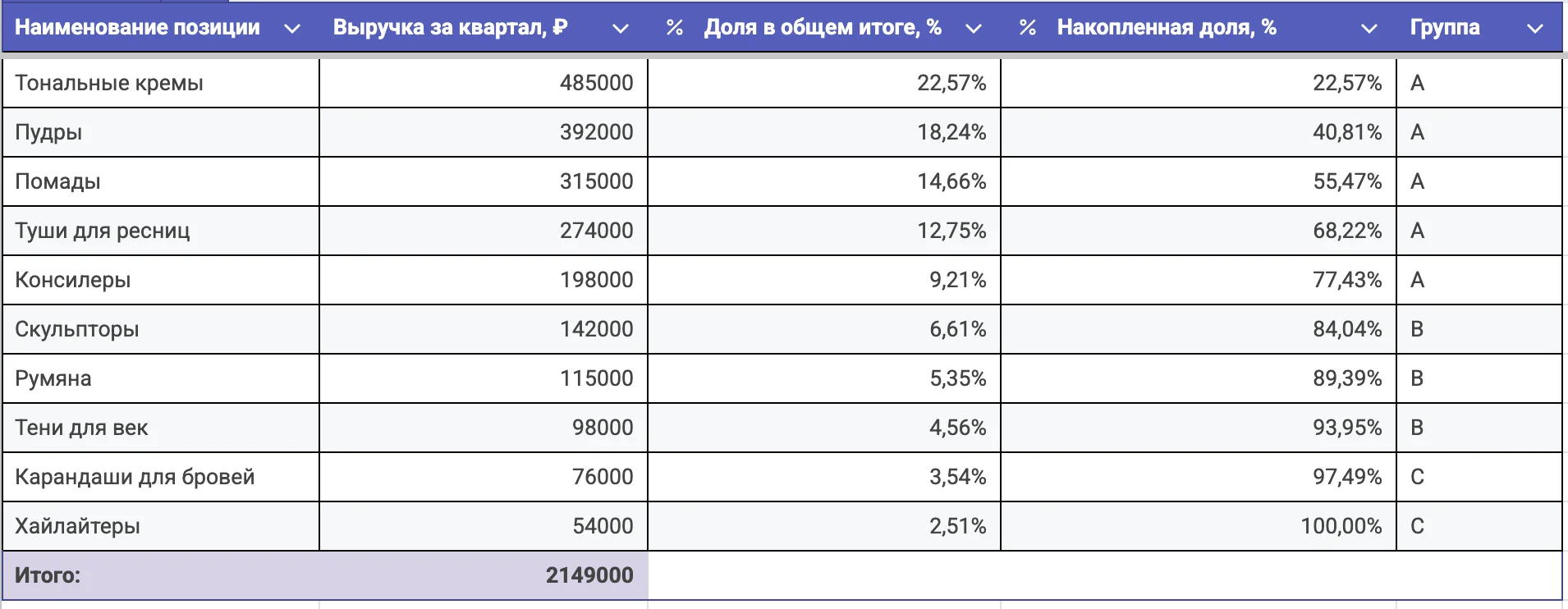
Task: Expand the Выручка за квартал filter arrow
Action: coord(621,29)
